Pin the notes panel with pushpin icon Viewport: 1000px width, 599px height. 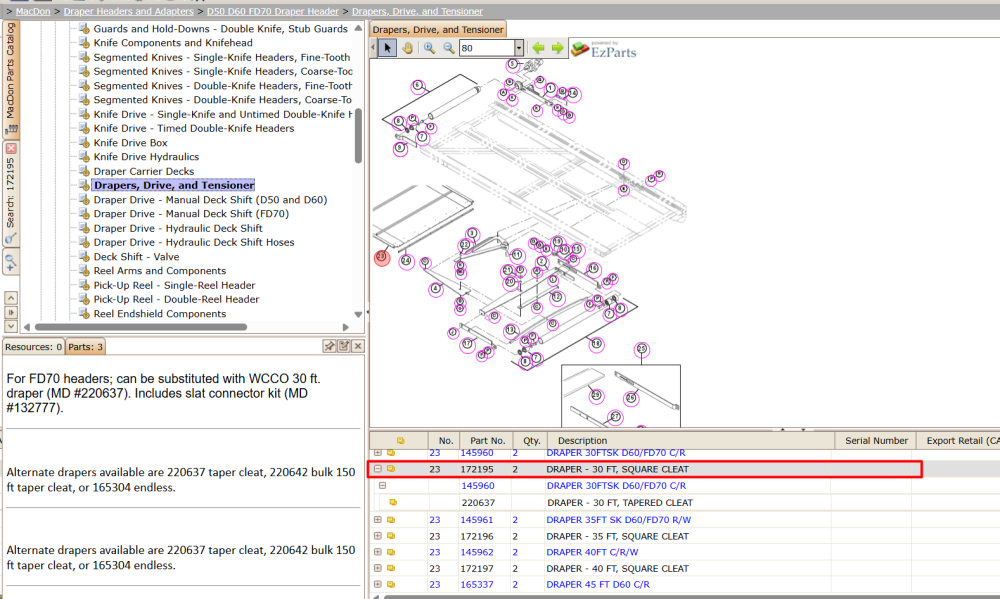(x=329, y=346)
